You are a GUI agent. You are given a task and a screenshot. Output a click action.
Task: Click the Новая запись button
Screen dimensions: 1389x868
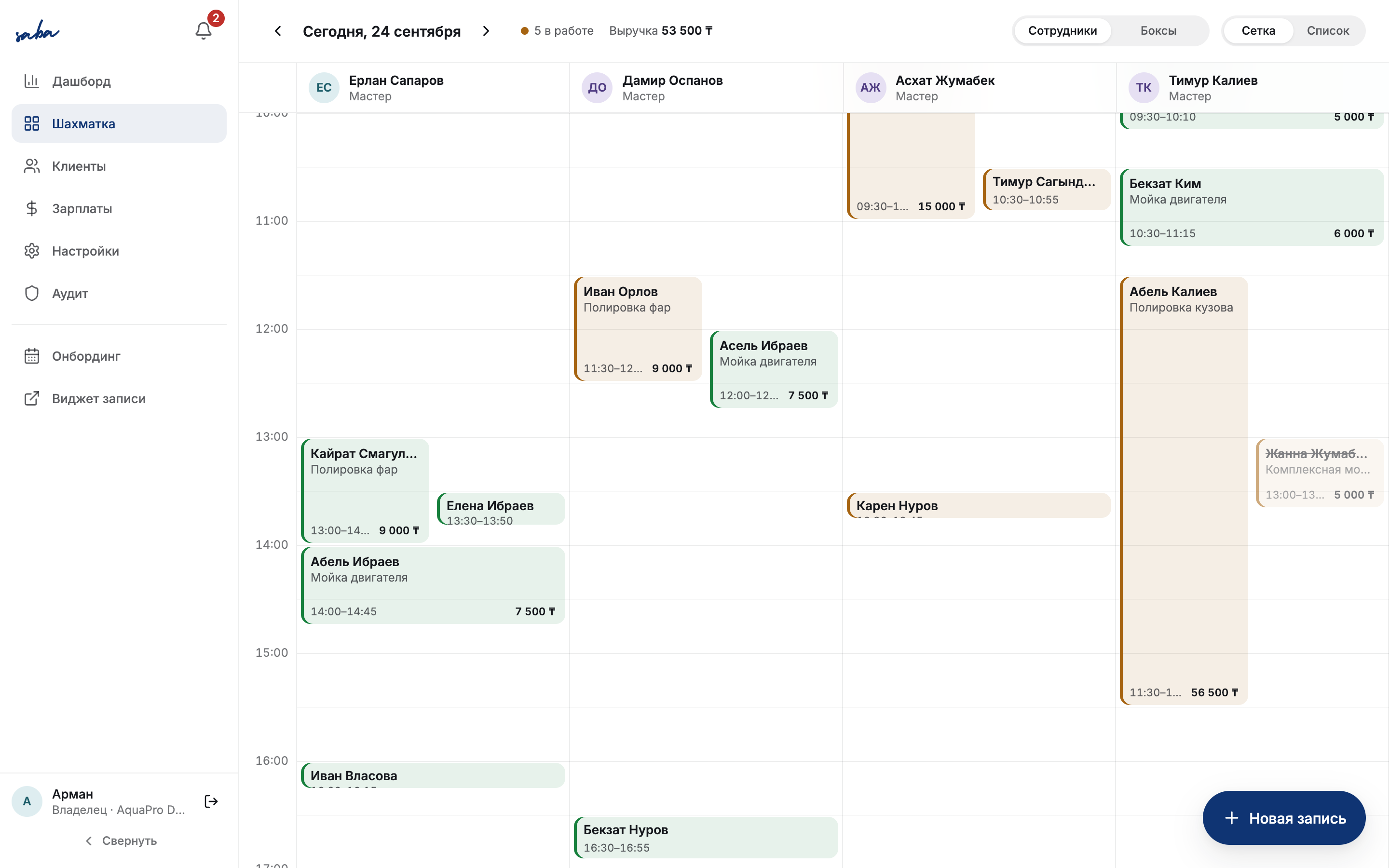[1284, 818]
